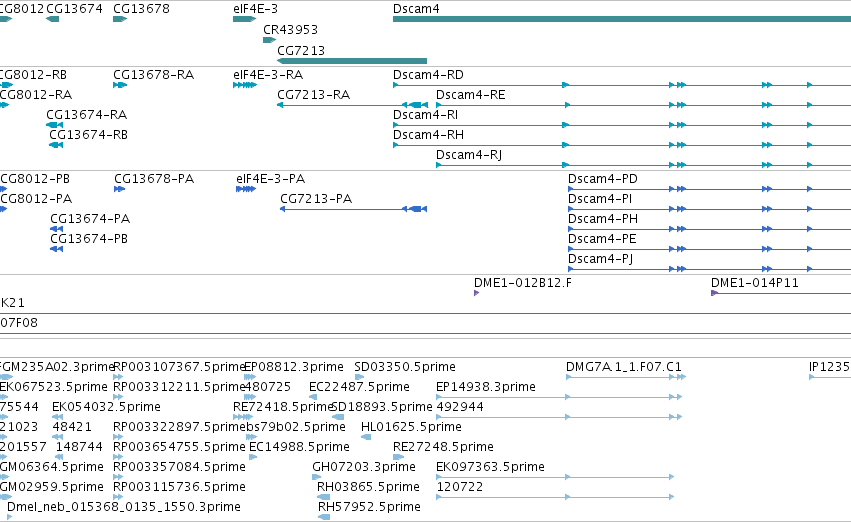This screenshot has width=851, height=522.
Task: Select the Dscam4-PD protein label
Action: 602,179
